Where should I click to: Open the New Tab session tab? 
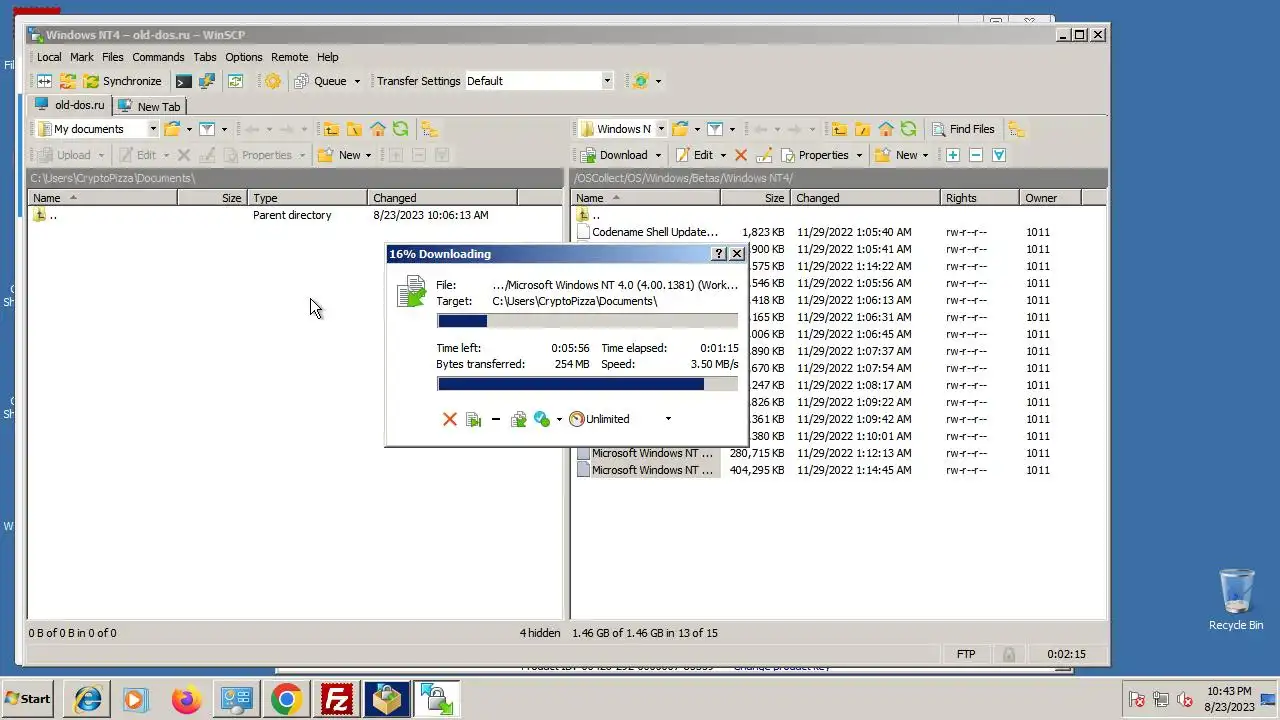point(149,106)
